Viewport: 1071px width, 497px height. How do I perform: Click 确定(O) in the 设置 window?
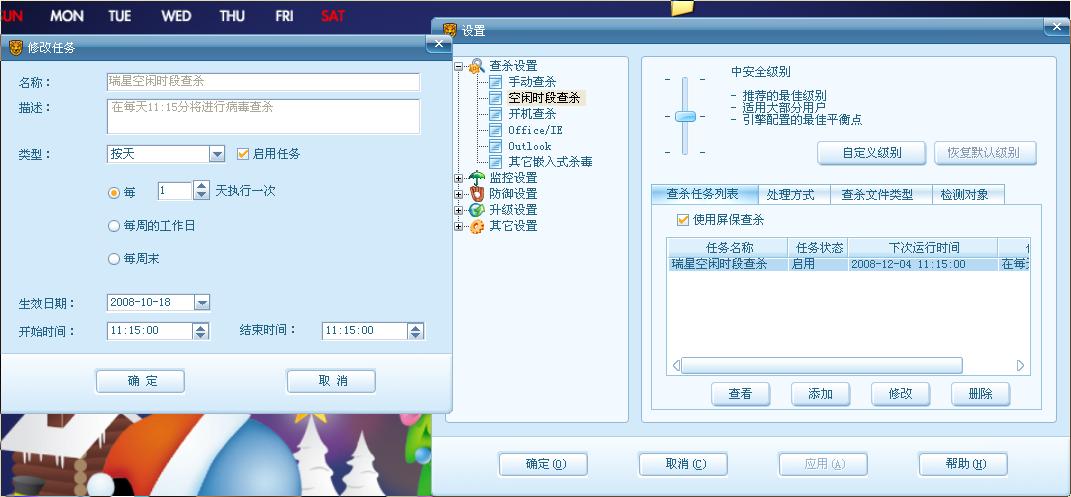543,464
